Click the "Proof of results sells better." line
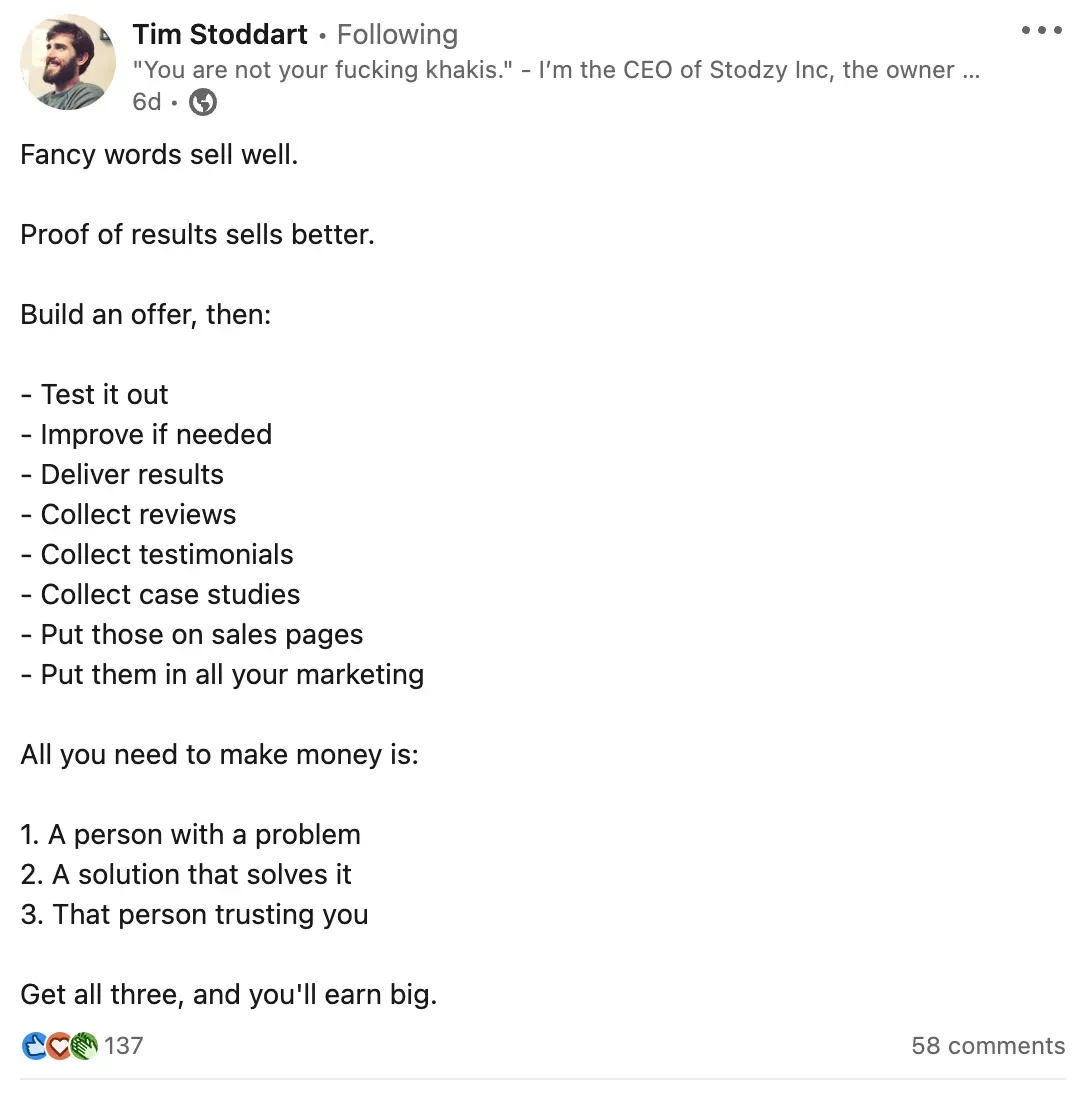 [197, 235]
